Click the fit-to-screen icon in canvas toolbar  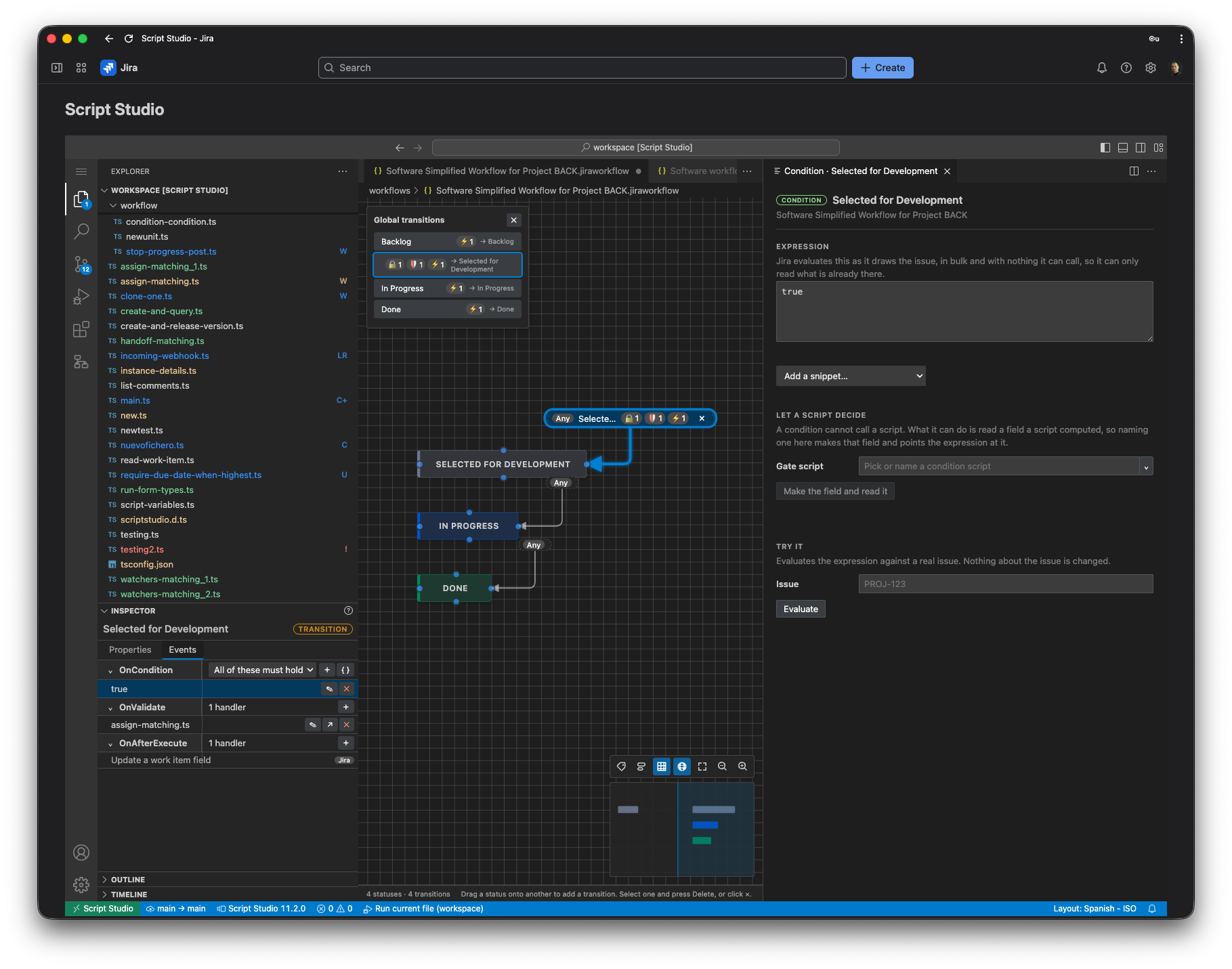point(702,767)
